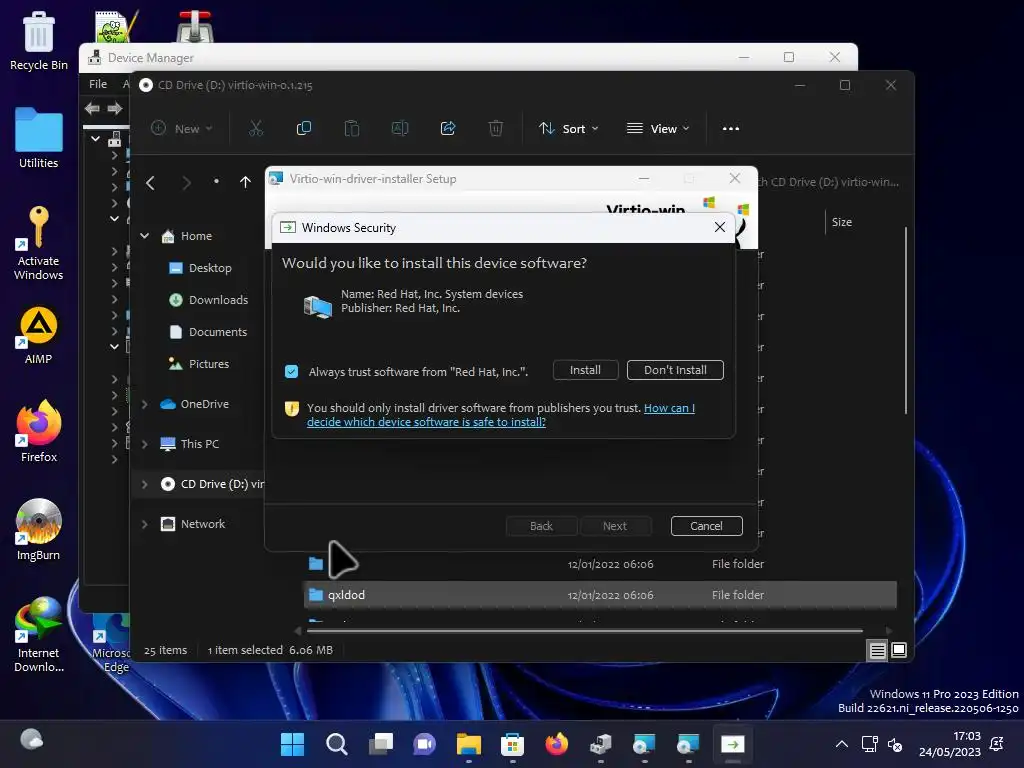Click the Copy icon in Explorer toolbar
Image resolution: width=1024 pixels, height=768 pixels.
(304, 129)
